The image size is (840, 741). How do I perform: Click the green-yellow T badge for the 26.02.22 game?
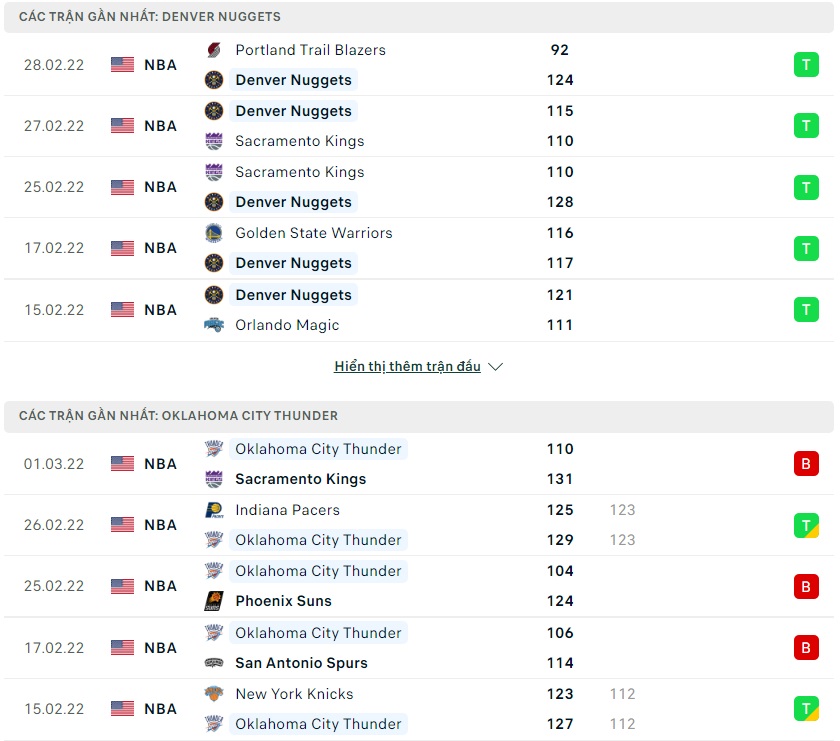806,525
